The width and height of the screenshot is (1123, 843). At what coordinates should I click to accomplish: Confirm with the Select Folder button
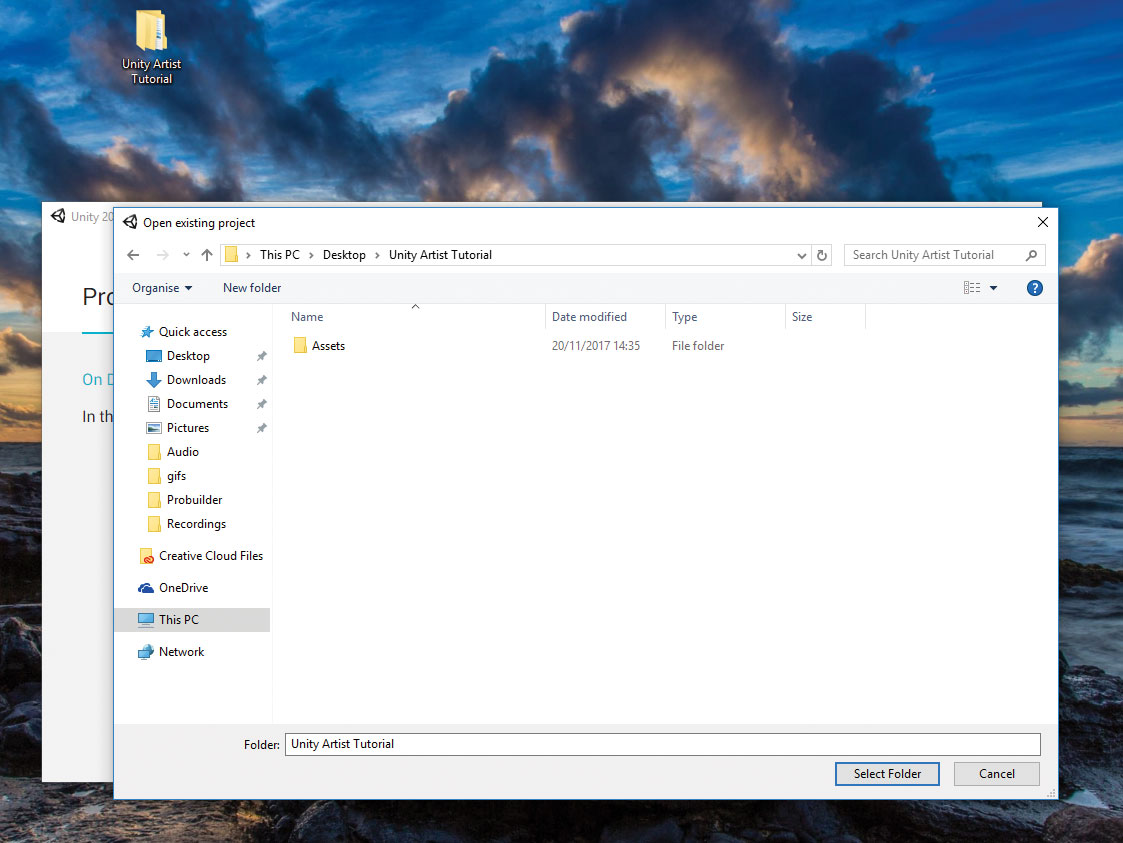pos(887,774)
